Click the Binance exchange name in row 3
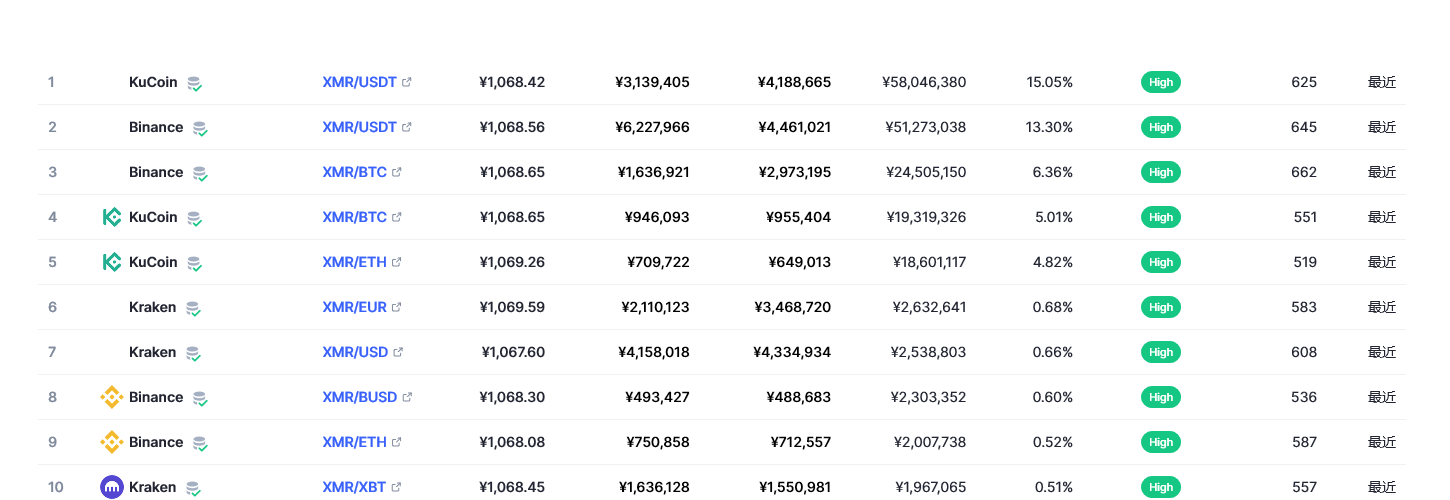Viewport: 1450px width, 500px height. (x=156, y=172)
